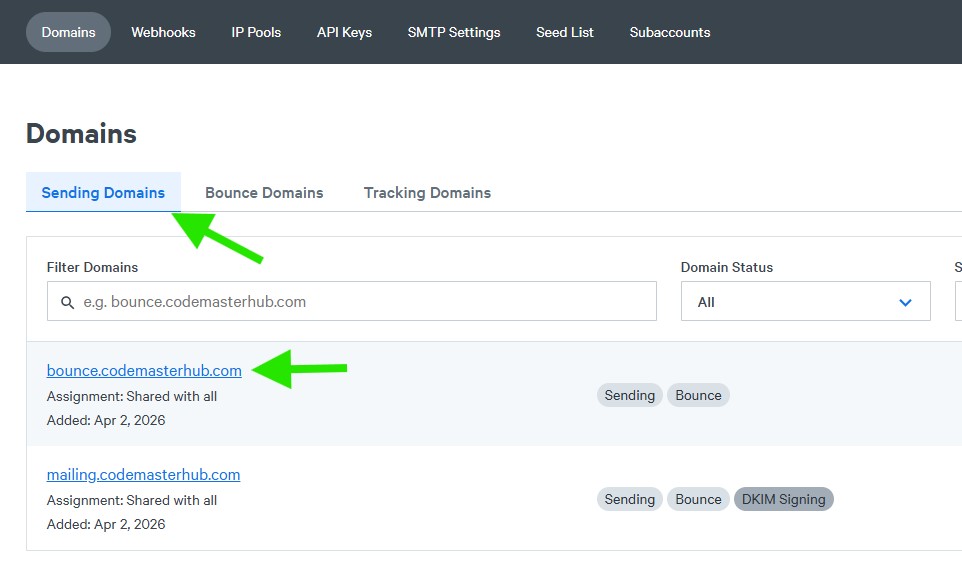Click the DKIM Signing tag
Screen dimensions: 962x573
point(783,499)
